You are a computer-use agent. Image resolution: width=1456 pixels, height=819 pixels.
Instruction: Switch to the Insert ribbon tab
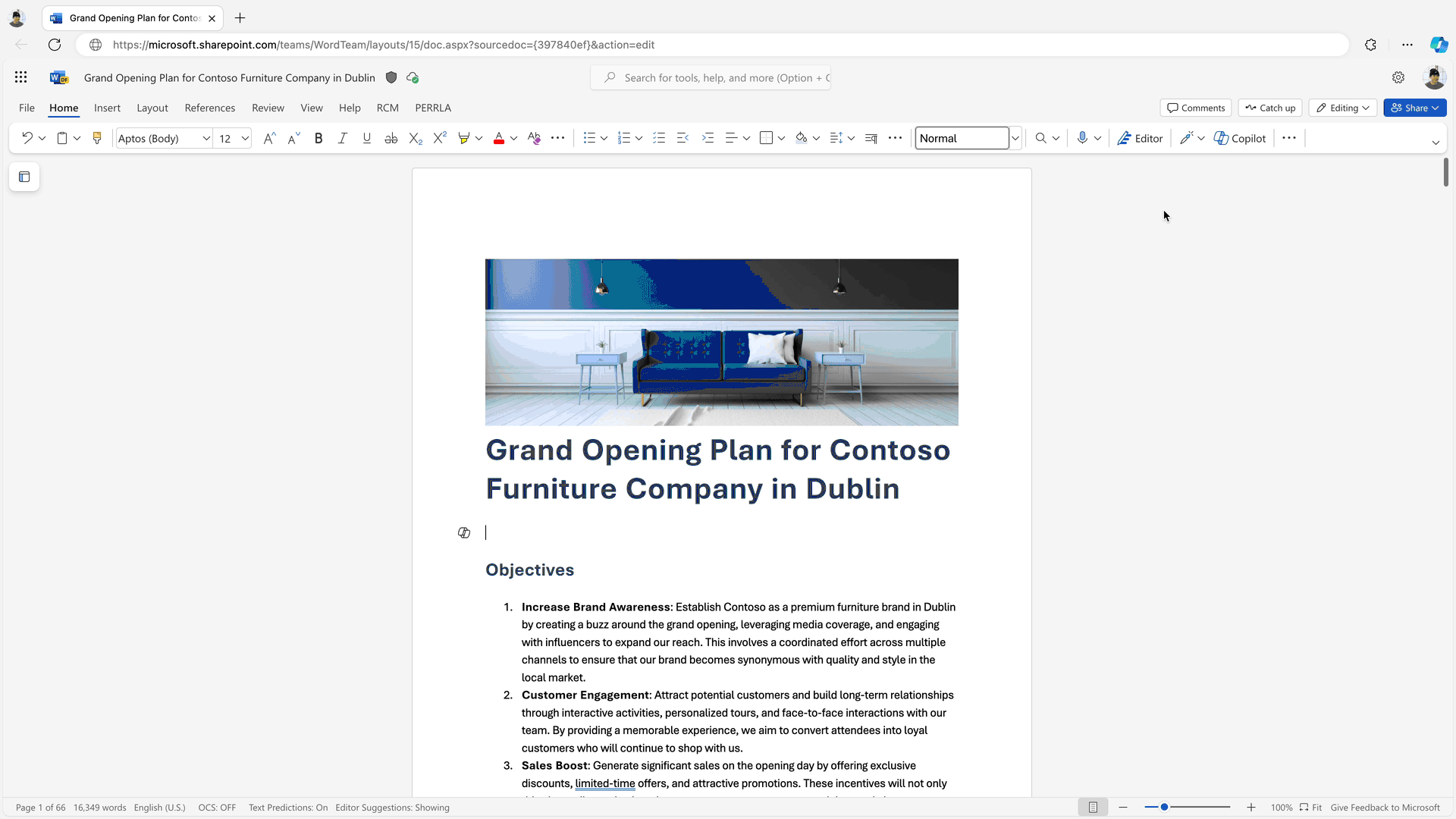[107, 108]
